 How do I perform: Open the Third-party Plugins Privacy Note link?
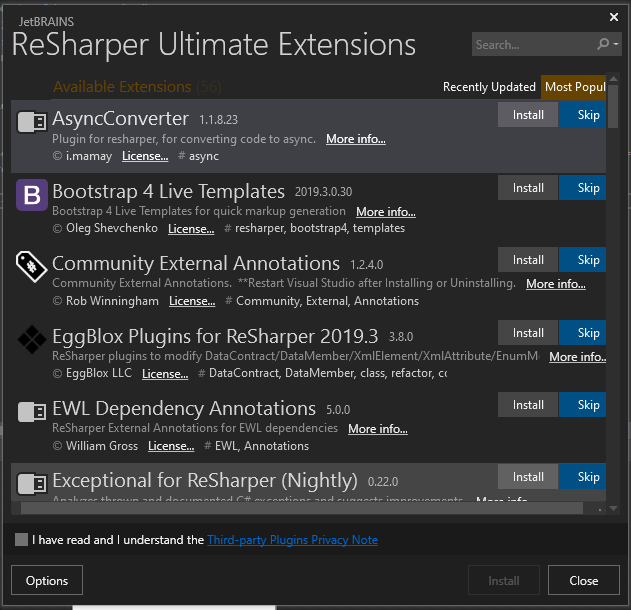coord(293,540)
